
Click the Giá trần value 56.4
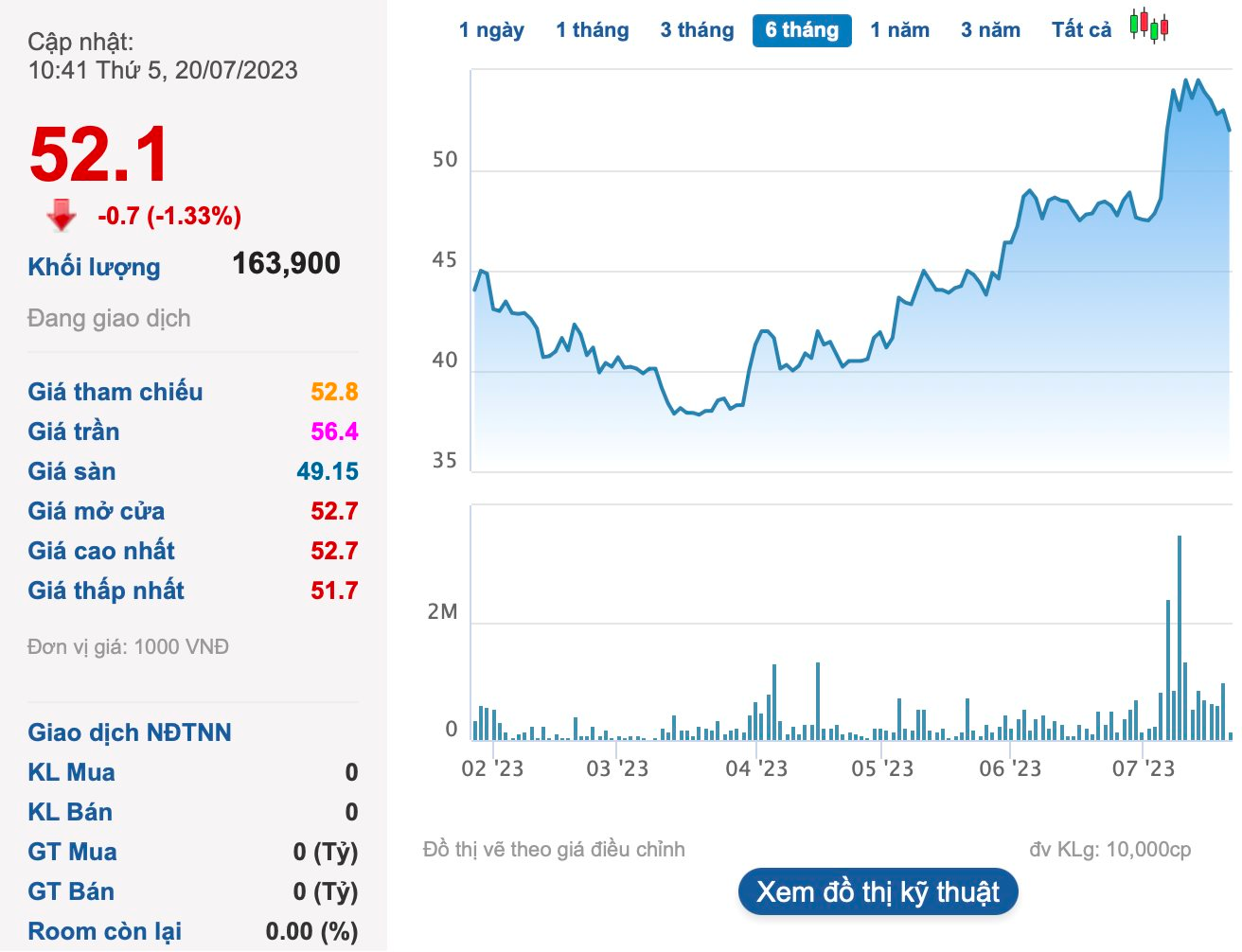pos(334,432)
